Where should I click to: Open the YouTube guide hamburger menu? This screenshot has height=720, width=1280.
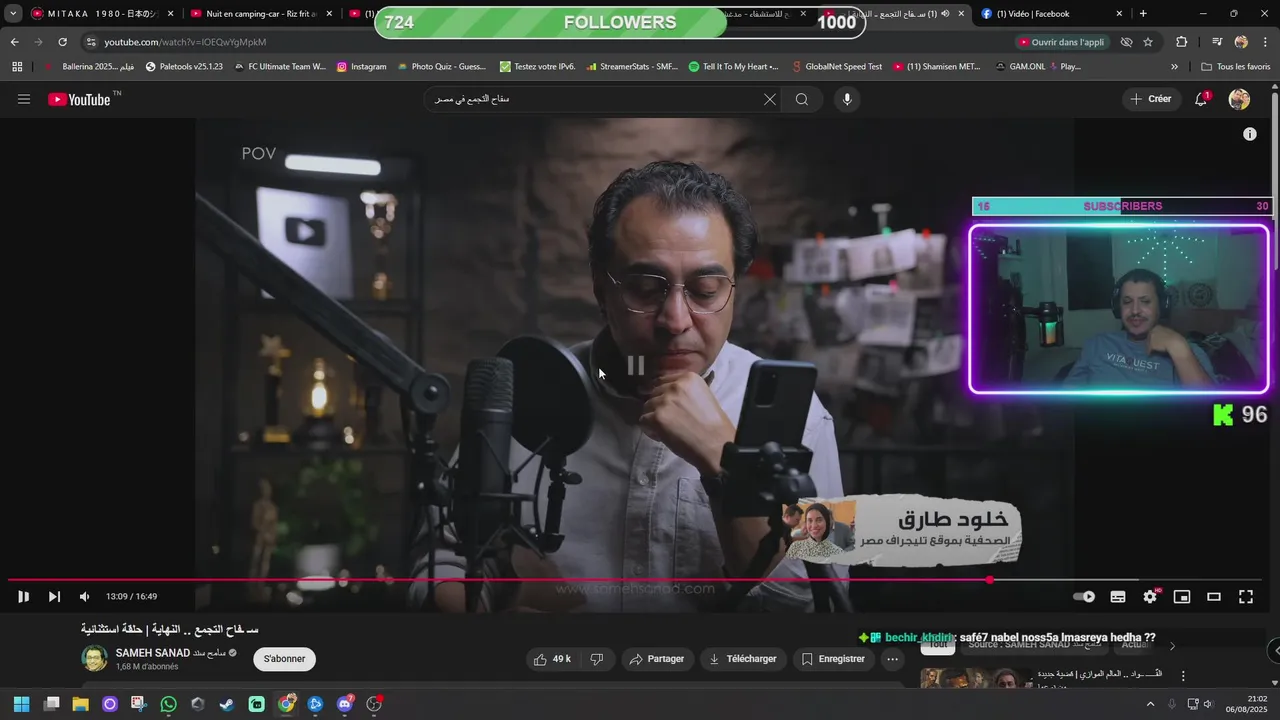[x=24, y=99]
